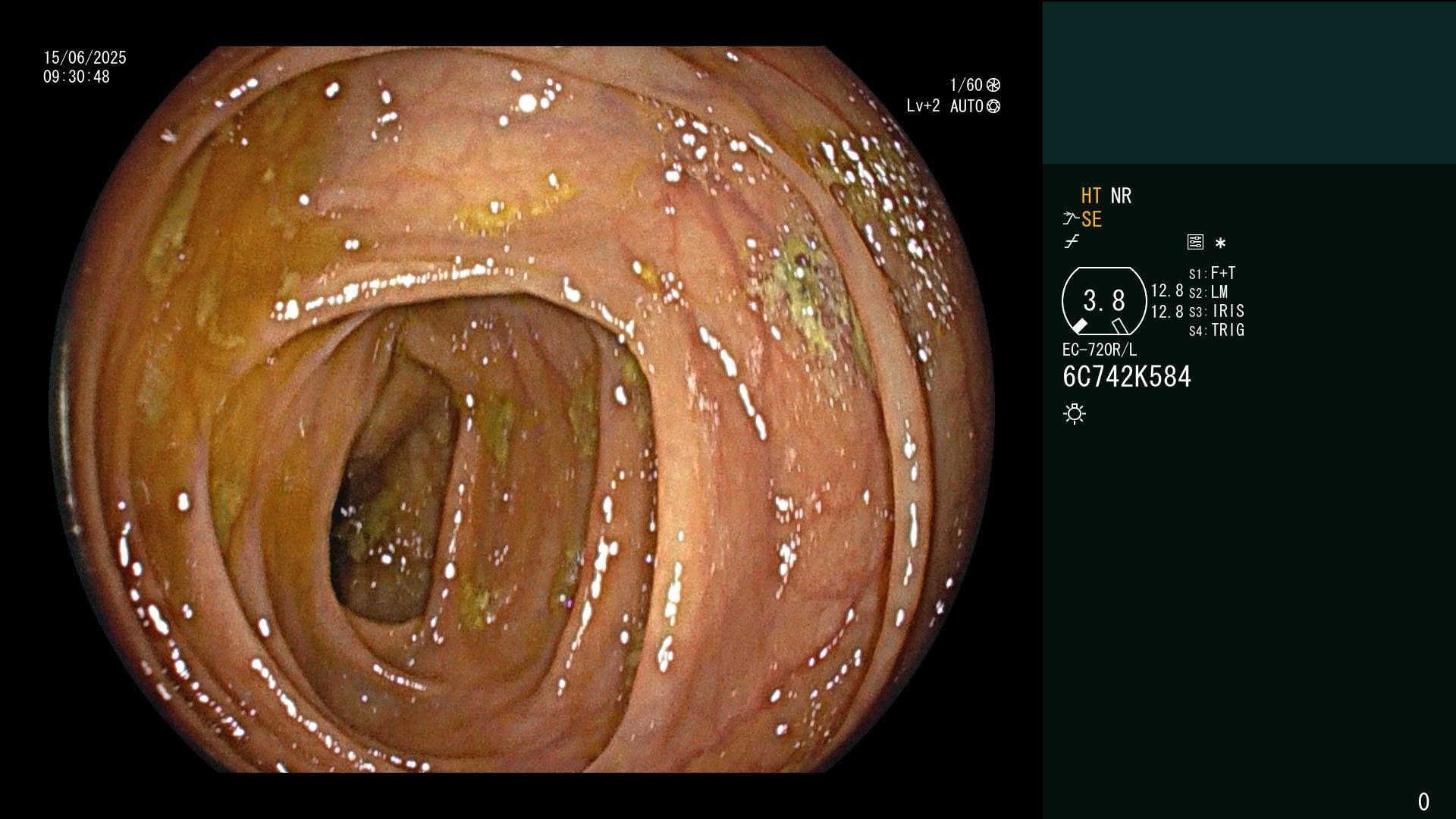Click the S4: TRIG switch assignment

pos(1216,330)
